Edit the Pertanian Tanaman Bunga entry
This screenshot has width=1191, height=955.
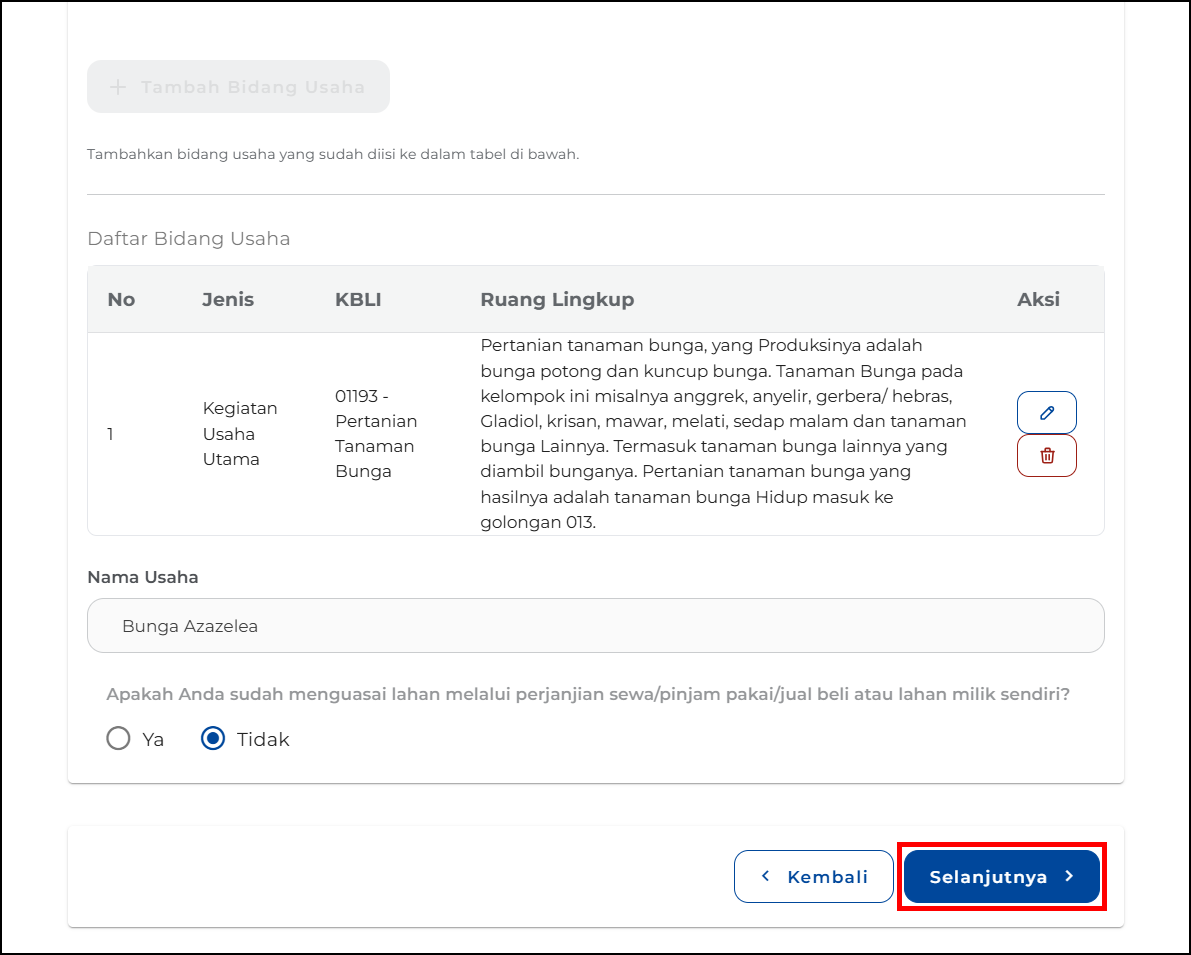coord(1046,412)
